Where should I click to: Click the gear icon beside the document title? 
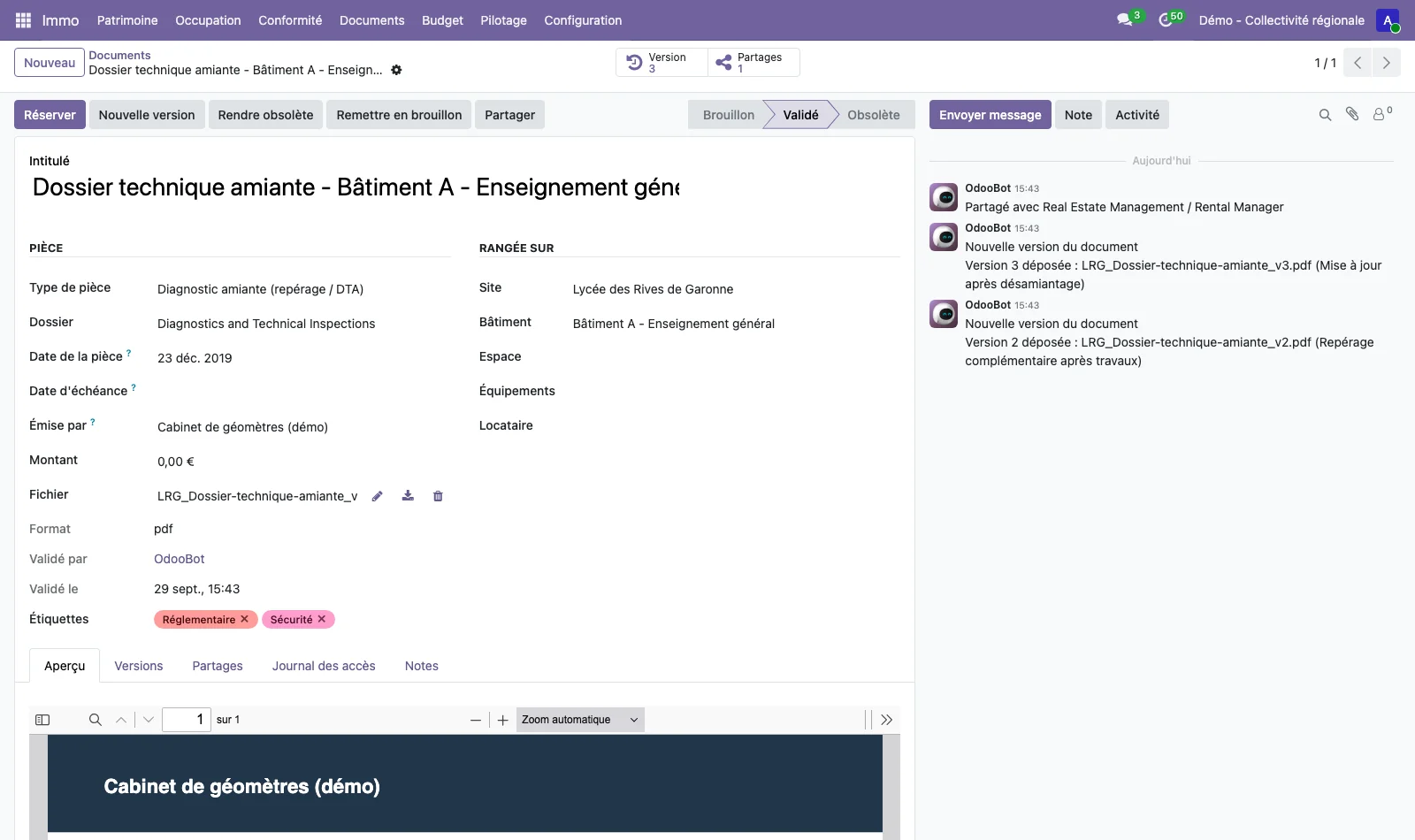pyautogui.click(x=396, y=70)
